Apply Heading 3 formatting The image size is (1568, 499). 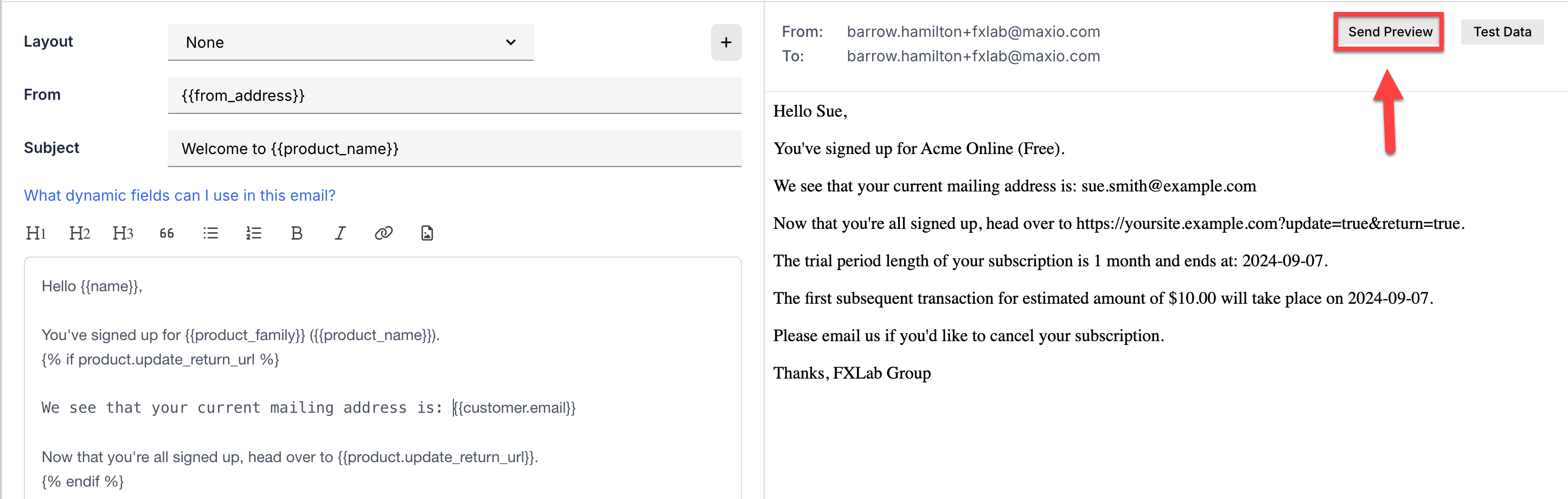[x=123, y=233]
